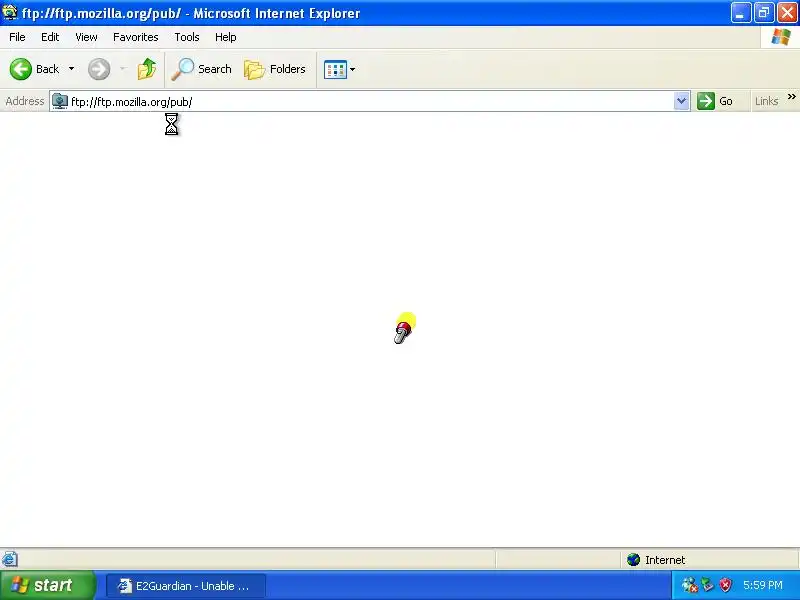Image resolution: width=800 pixels, height=600 pixels.
Task: Click the Go button
Action: point(715,101)
